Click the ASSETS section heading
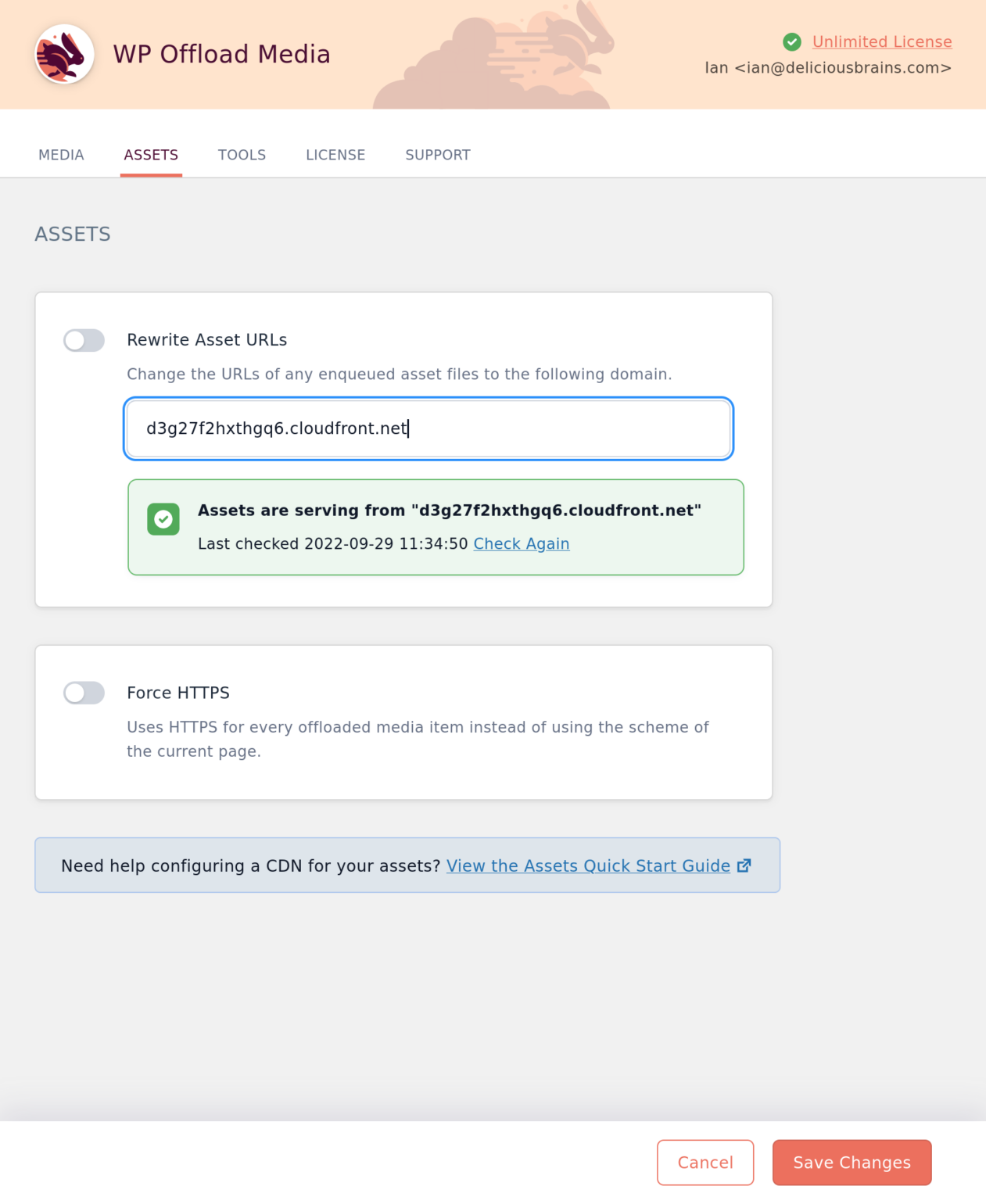 (73, 234)
